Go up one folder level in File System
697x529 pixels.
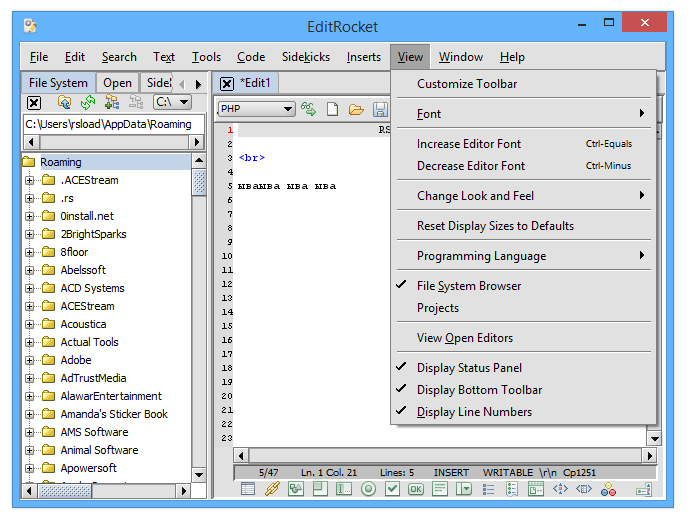[x=64, y=103]
